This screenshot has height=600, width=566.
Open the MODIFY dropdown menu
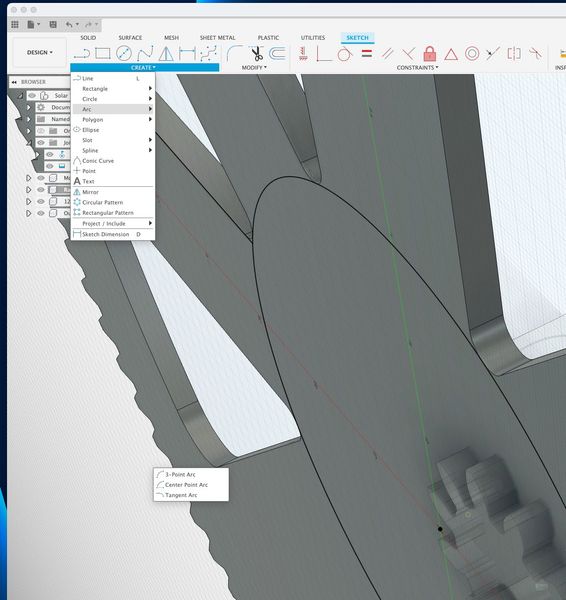254,67
